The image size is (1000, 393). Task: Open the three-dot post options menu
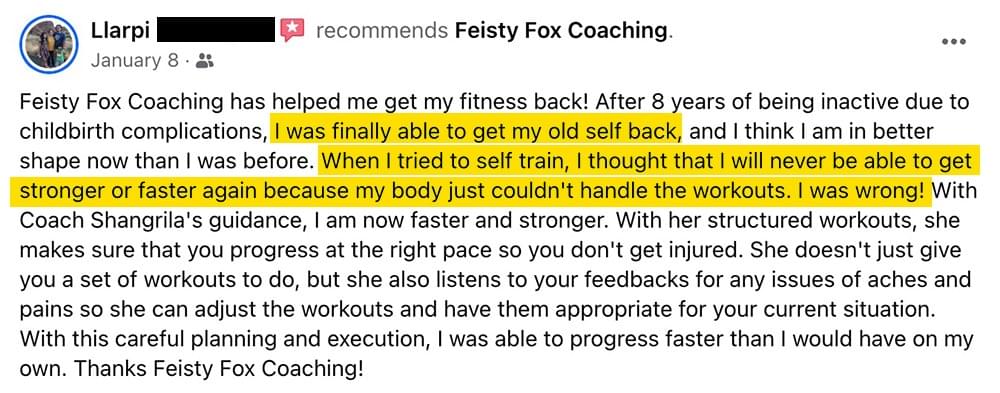pos(953,41)
